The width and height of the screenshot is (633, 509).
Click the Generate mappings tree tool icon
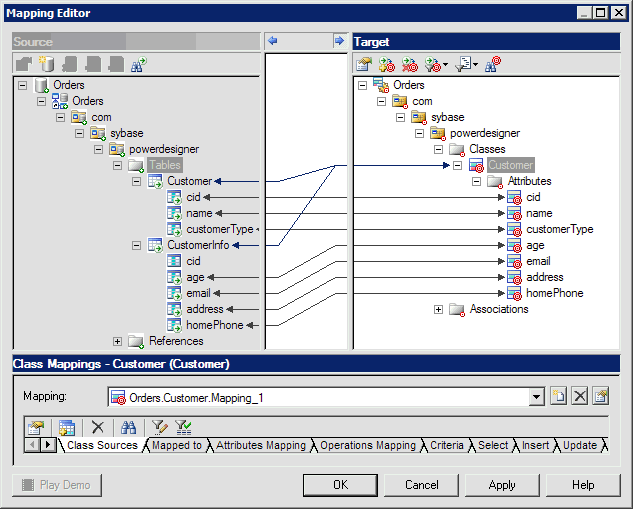click(463, 64)
